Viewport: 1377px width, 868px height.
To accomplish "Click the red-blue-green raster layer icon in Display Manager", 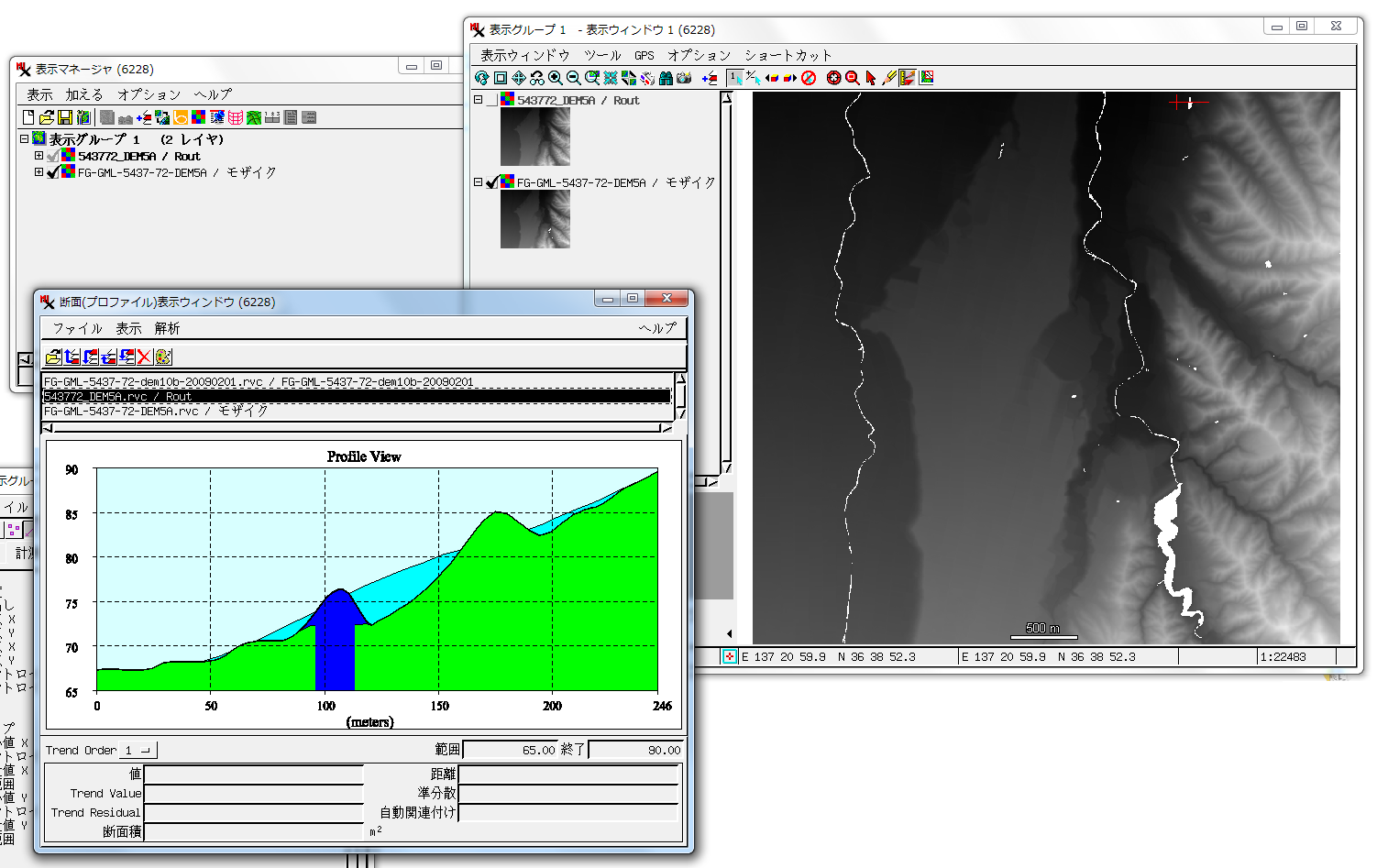I will pos(198,117).
